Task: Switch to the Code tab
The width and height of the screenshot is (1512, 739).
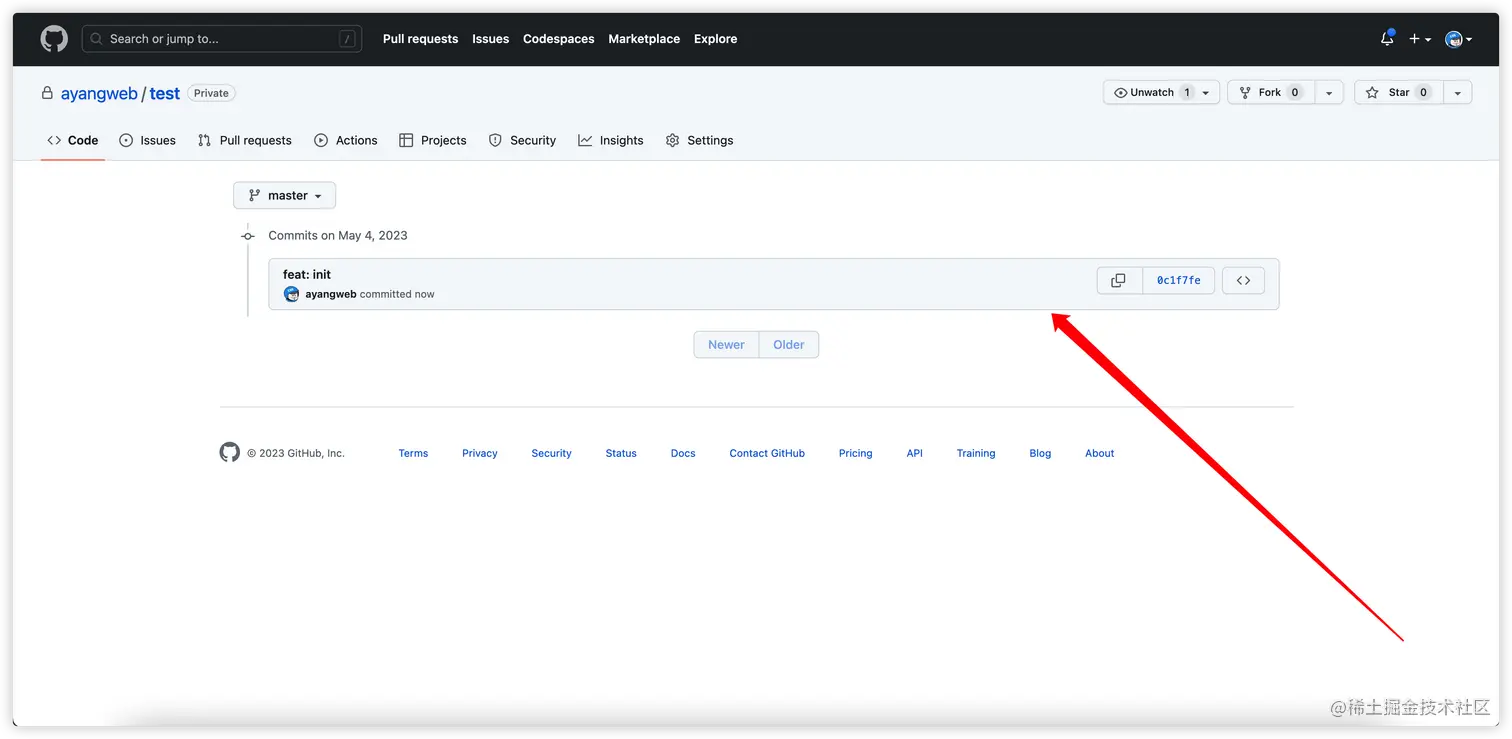Action: [73, 140]
